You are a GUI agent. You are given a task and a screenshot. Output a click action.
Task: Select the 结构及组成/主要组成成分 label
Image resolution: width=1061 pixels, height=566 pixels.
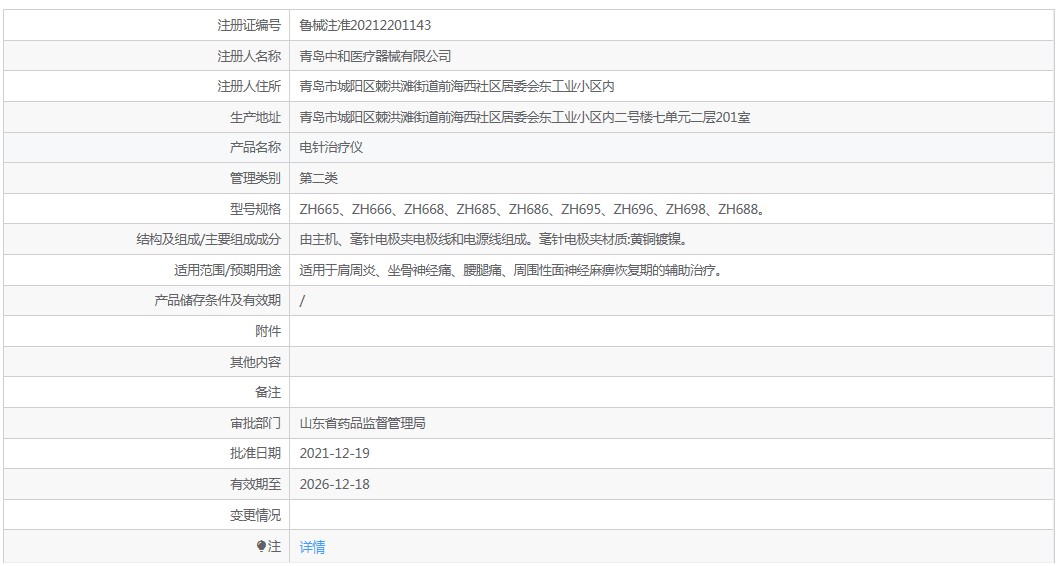208,239
